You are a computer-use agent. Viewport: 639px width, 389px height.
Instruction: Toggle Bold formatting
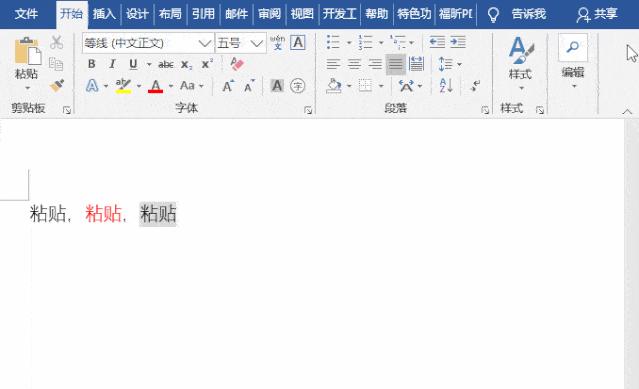pos(92,64)
